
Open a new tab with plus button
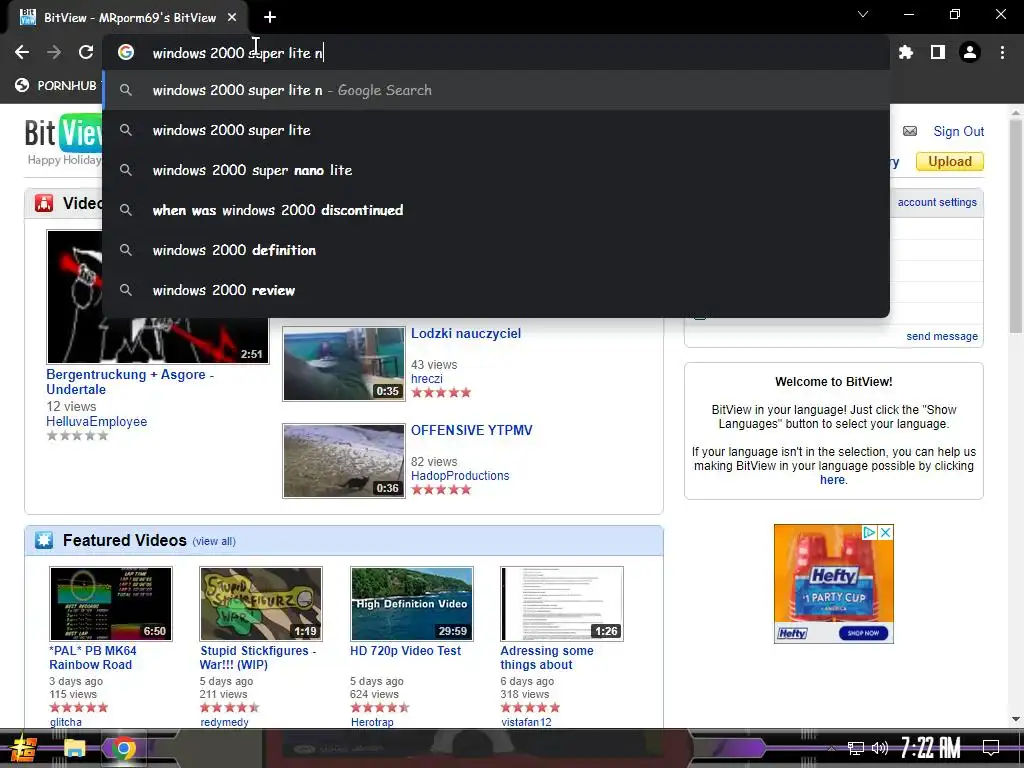[x=270, y=18]
